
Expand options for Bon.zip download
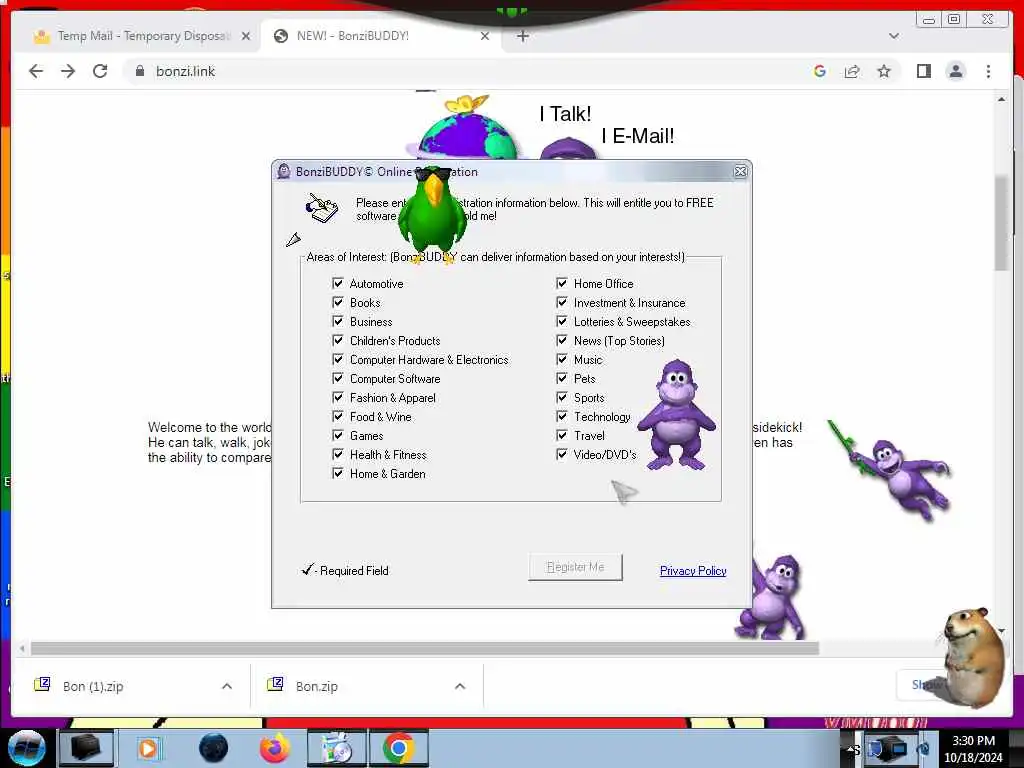pos(460,686)
